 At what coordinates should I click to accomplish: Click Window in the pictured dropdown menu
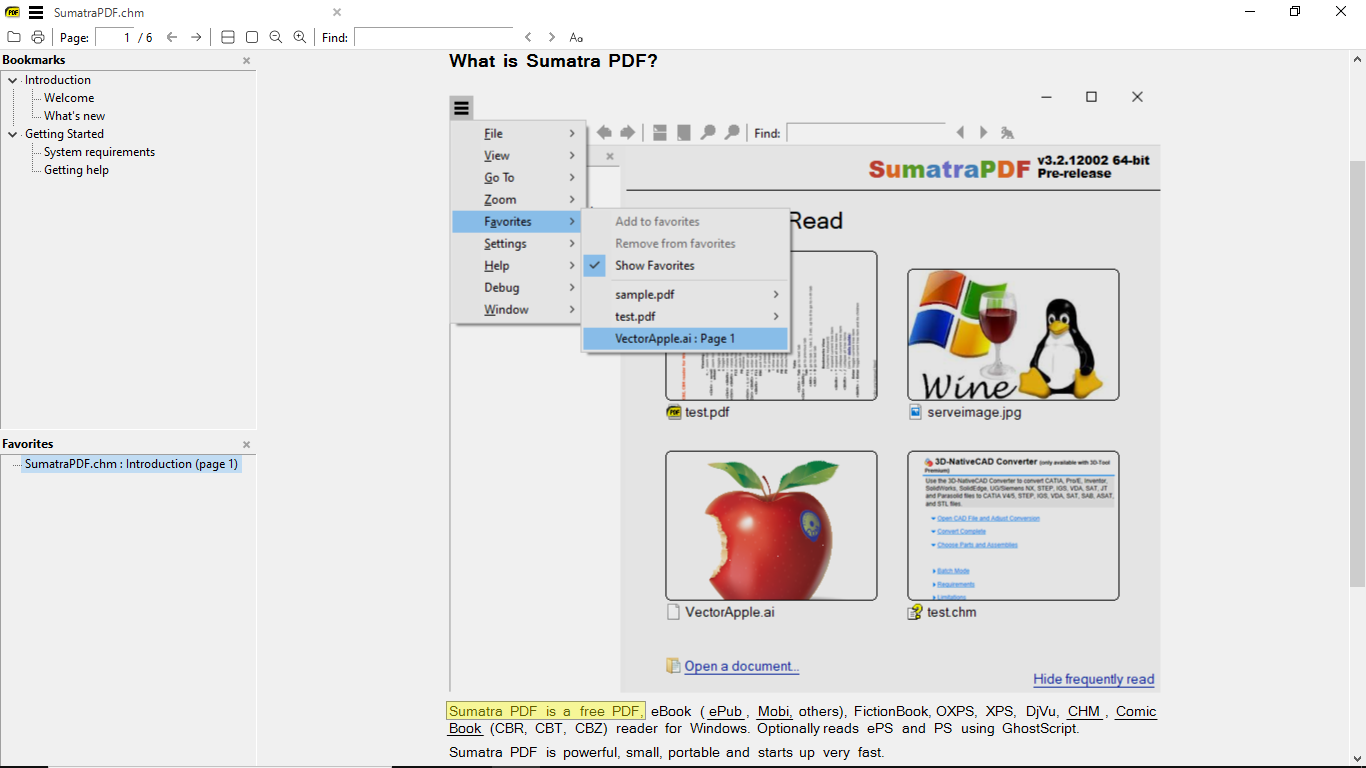516,310
